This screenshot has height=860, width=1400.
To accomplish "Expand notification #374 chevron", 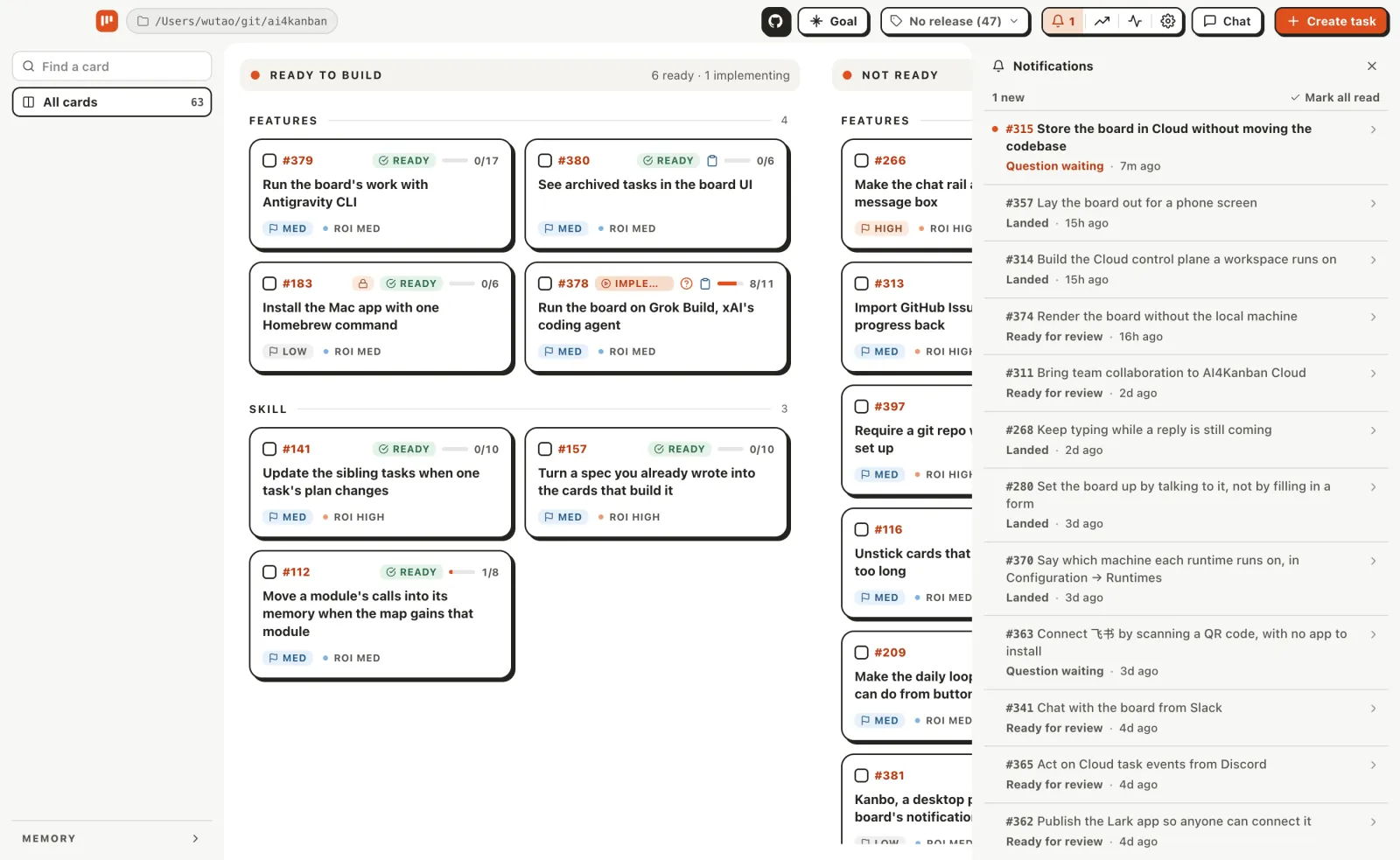I will (x=1373, y=317).
